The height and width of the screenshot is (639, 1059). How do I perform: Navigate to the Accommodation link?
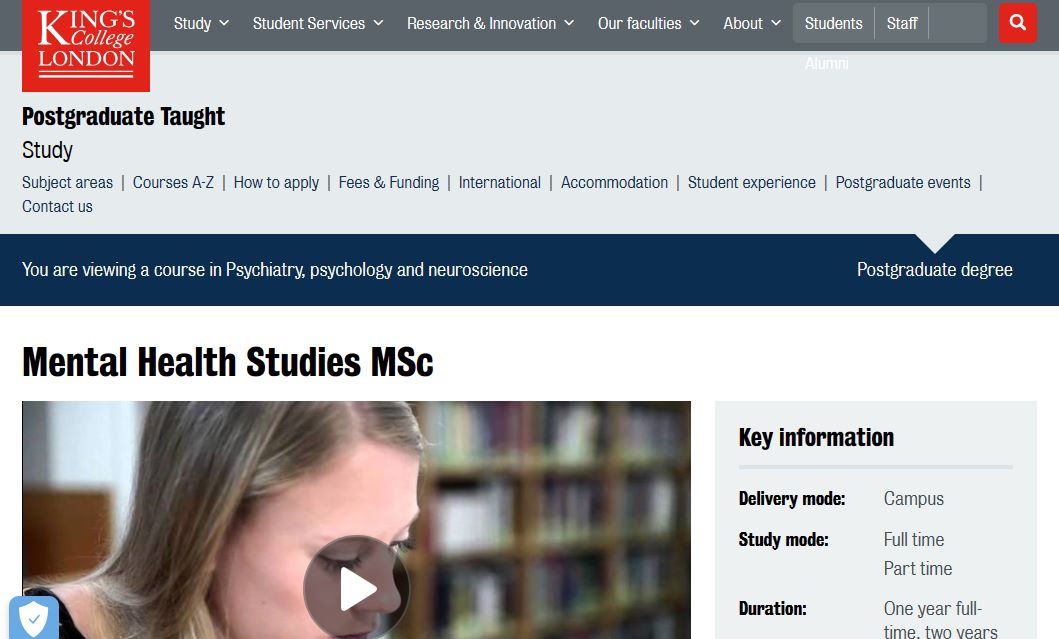pos(614,182)
